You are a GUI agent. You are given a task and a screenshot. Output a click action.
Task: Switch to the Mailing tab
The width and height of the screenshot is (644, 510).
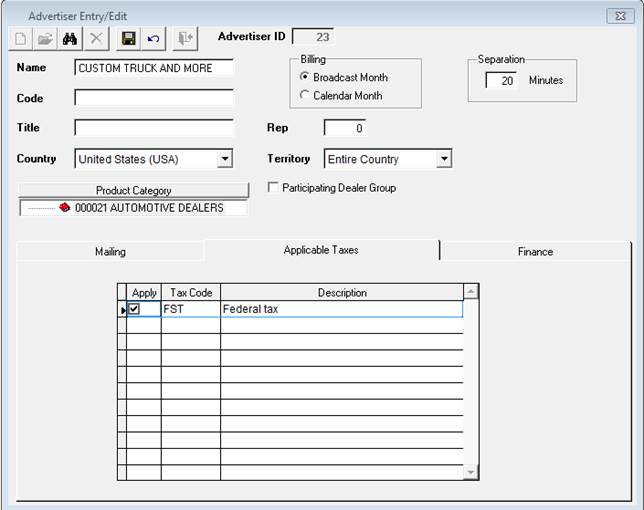click(x=110, y=251)
